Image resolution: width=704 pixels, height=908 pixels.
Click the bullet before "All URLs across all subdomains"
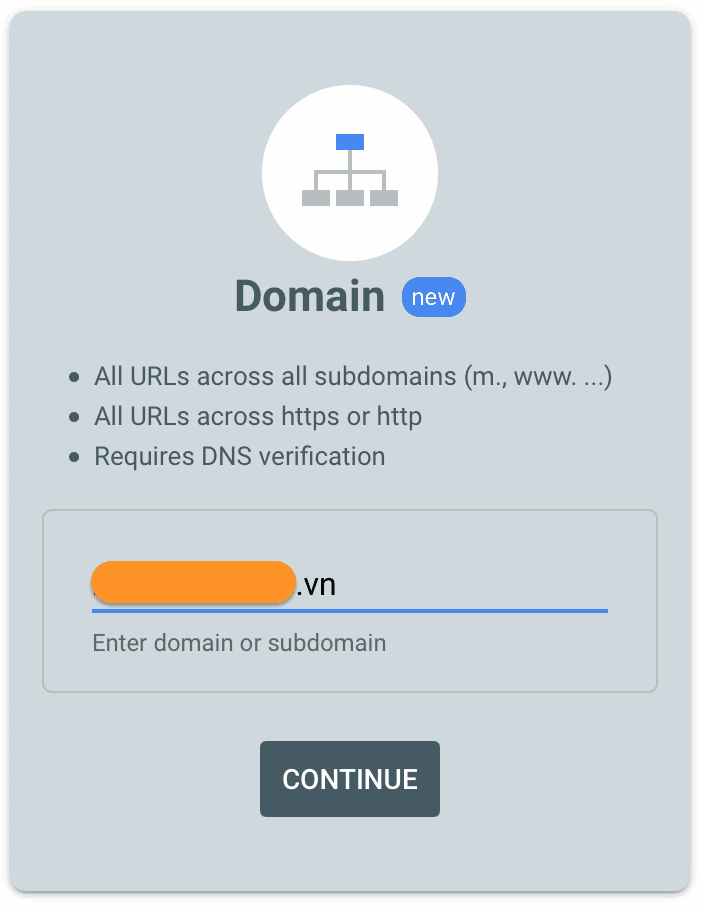point(74,378)
